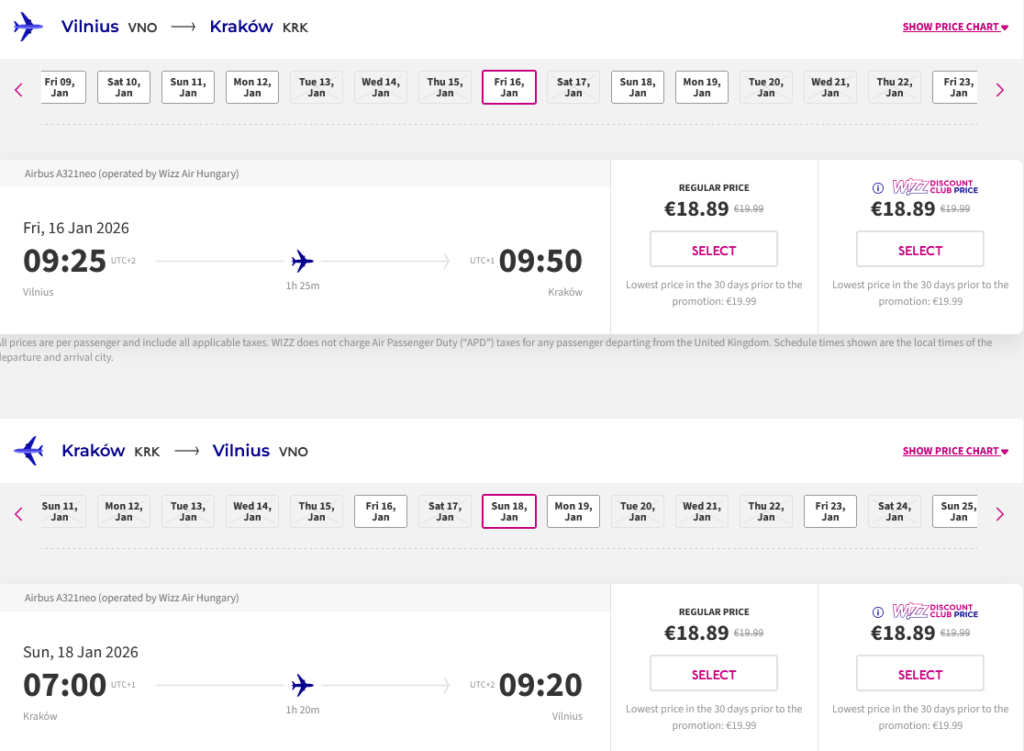1024x751 pixels.
Task: Show earlier return dates with left arrow
Action: pyautogui.click(x=18, y=514)
